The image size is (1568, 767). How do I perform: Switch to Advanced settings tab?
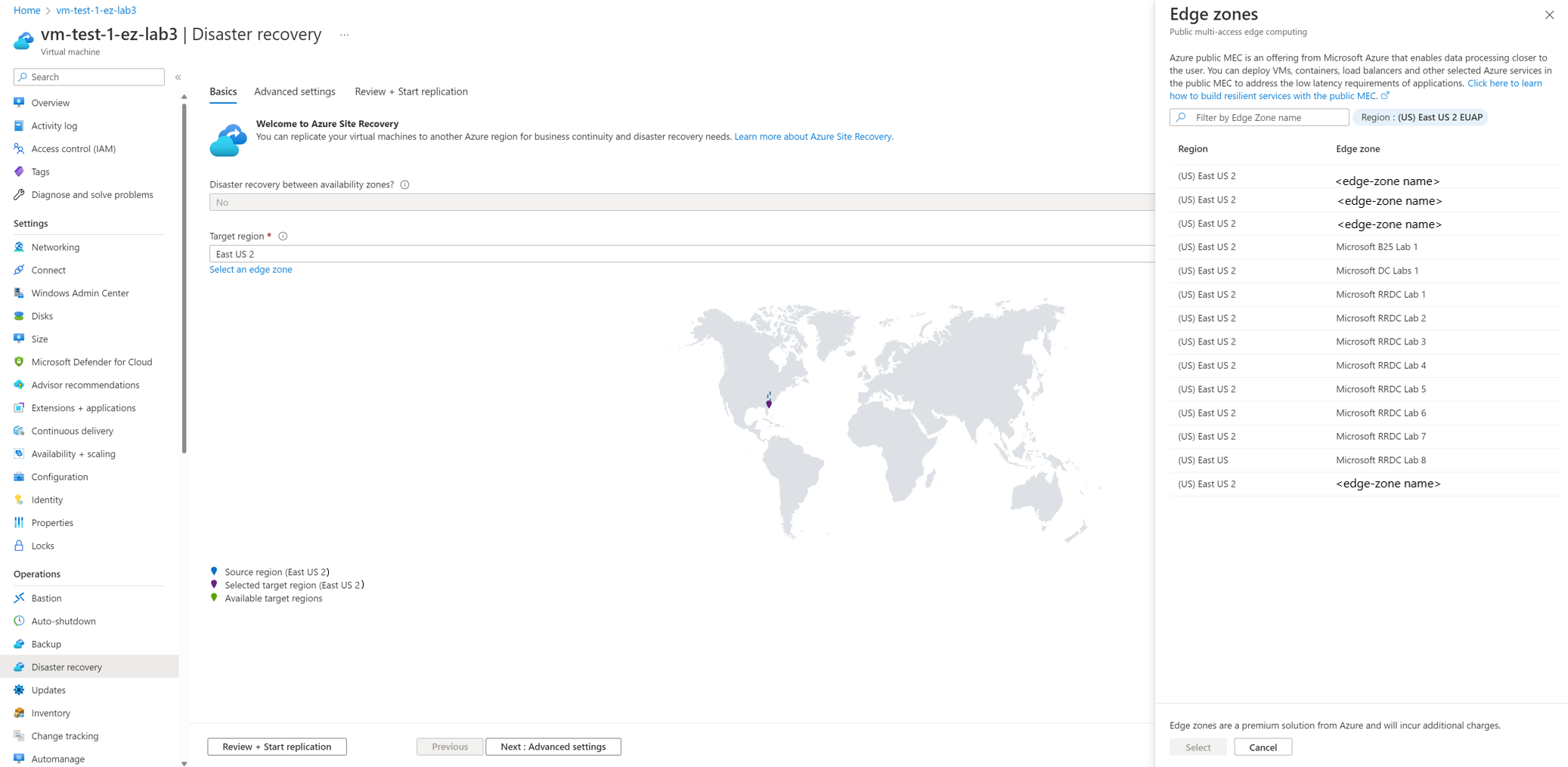tap(295, 91)
